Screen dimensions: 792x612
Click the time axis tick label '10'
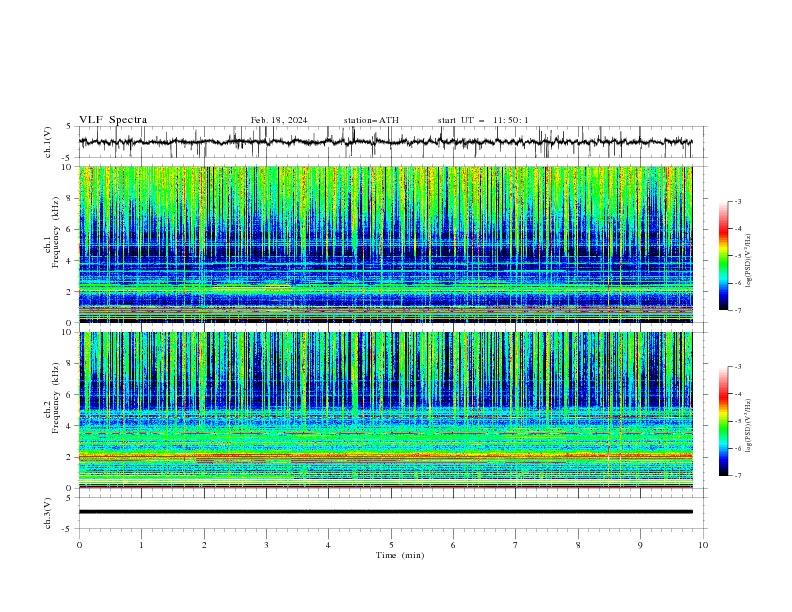(703, 545)
